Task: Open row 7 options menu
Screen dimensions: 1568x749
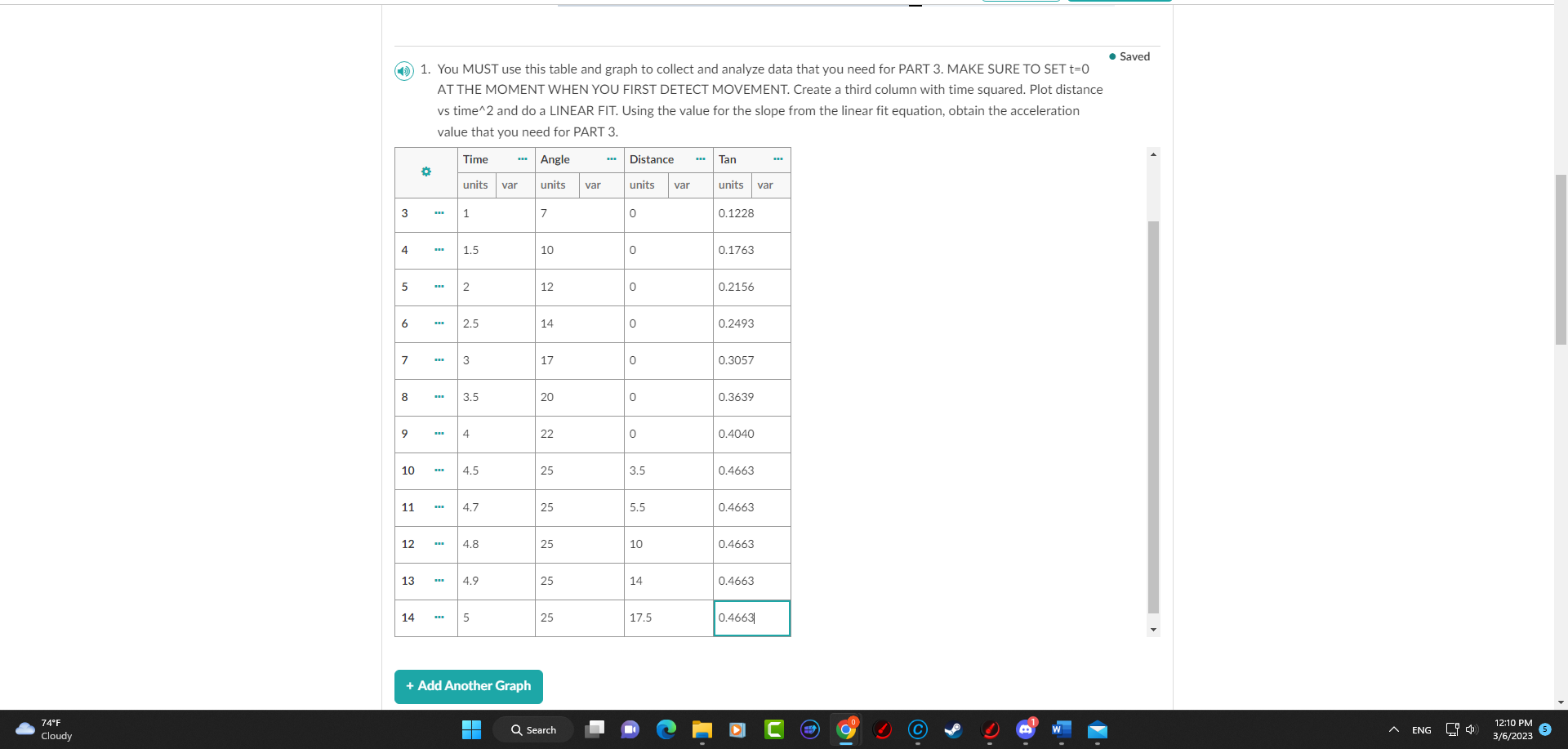Action: click(x=439, y=360)
